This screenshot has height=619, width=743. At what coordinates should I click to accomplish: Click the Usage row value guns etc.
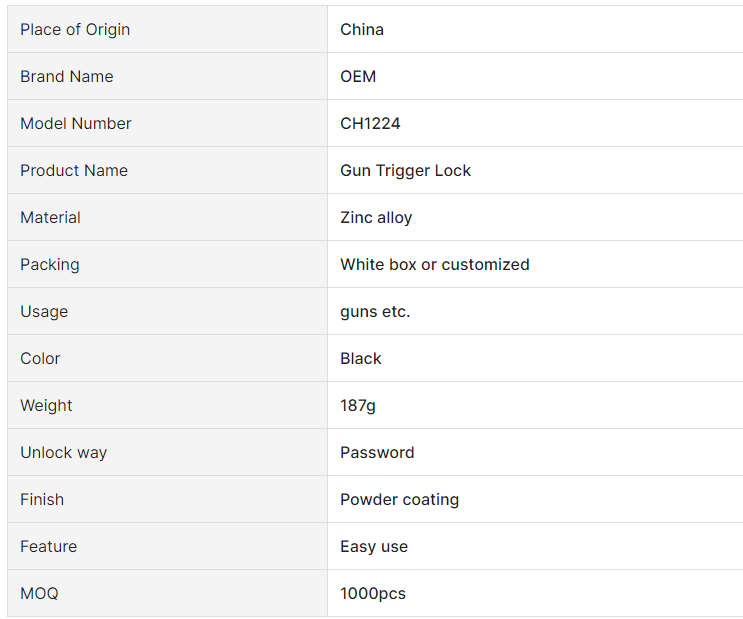(x=375, y=311)
